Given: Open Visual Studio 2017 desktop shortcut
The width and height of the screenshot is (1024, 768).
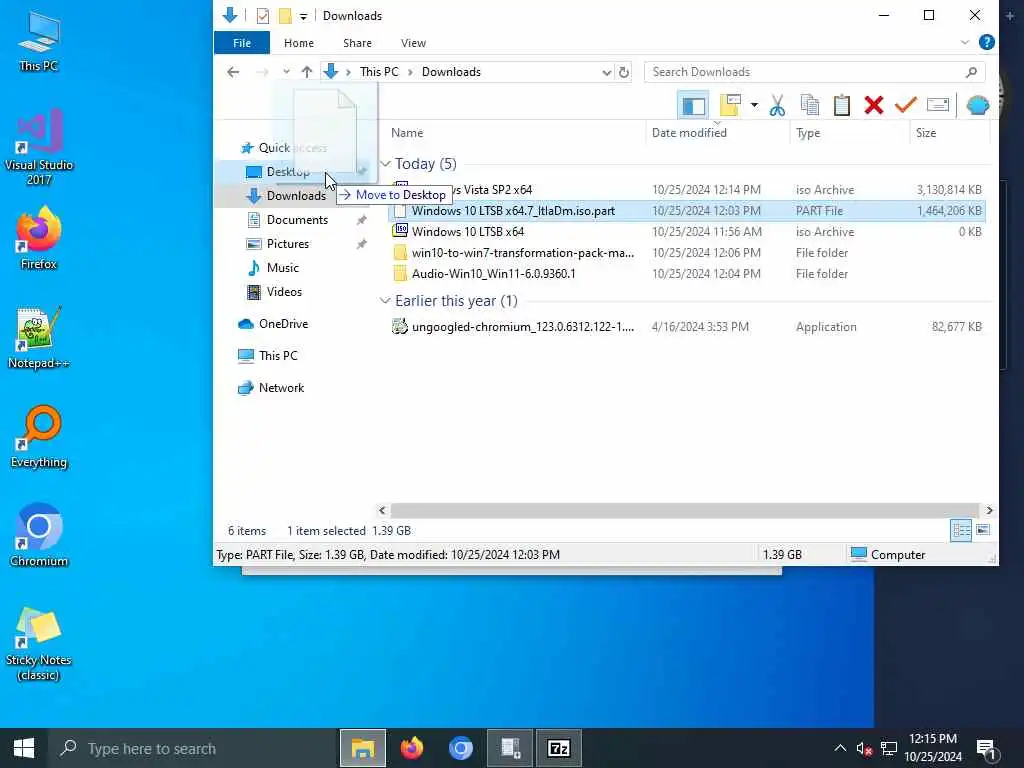Looking at the screenshot, I should click(39, 147).
